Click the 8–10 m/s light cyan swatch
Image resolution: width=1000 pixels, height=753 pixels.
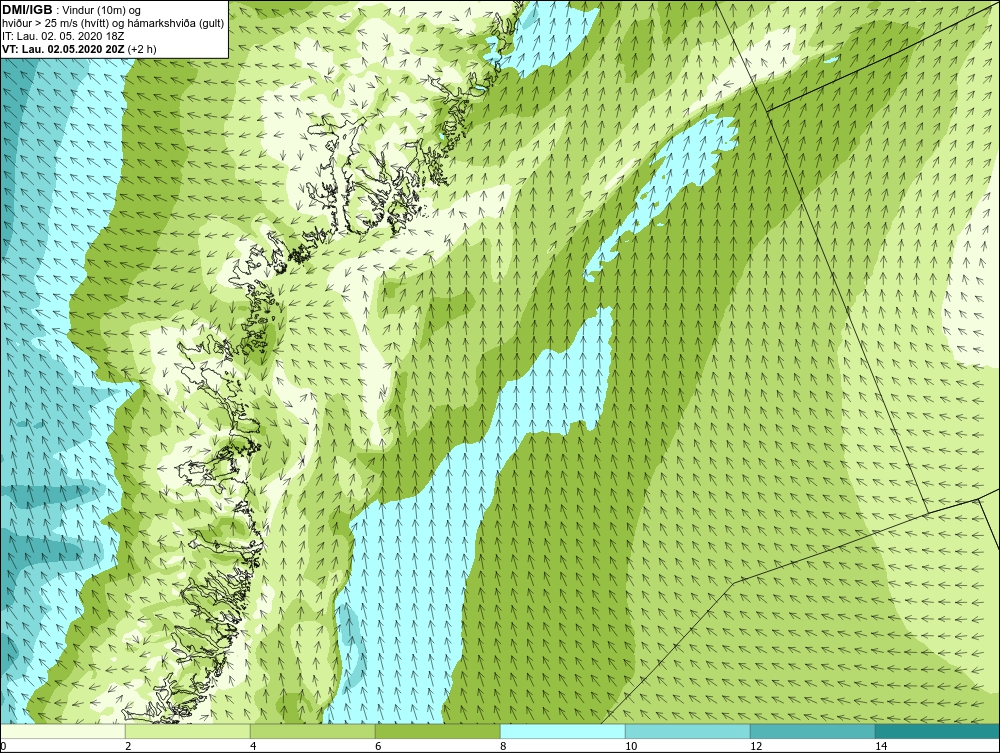pos(562,731)
